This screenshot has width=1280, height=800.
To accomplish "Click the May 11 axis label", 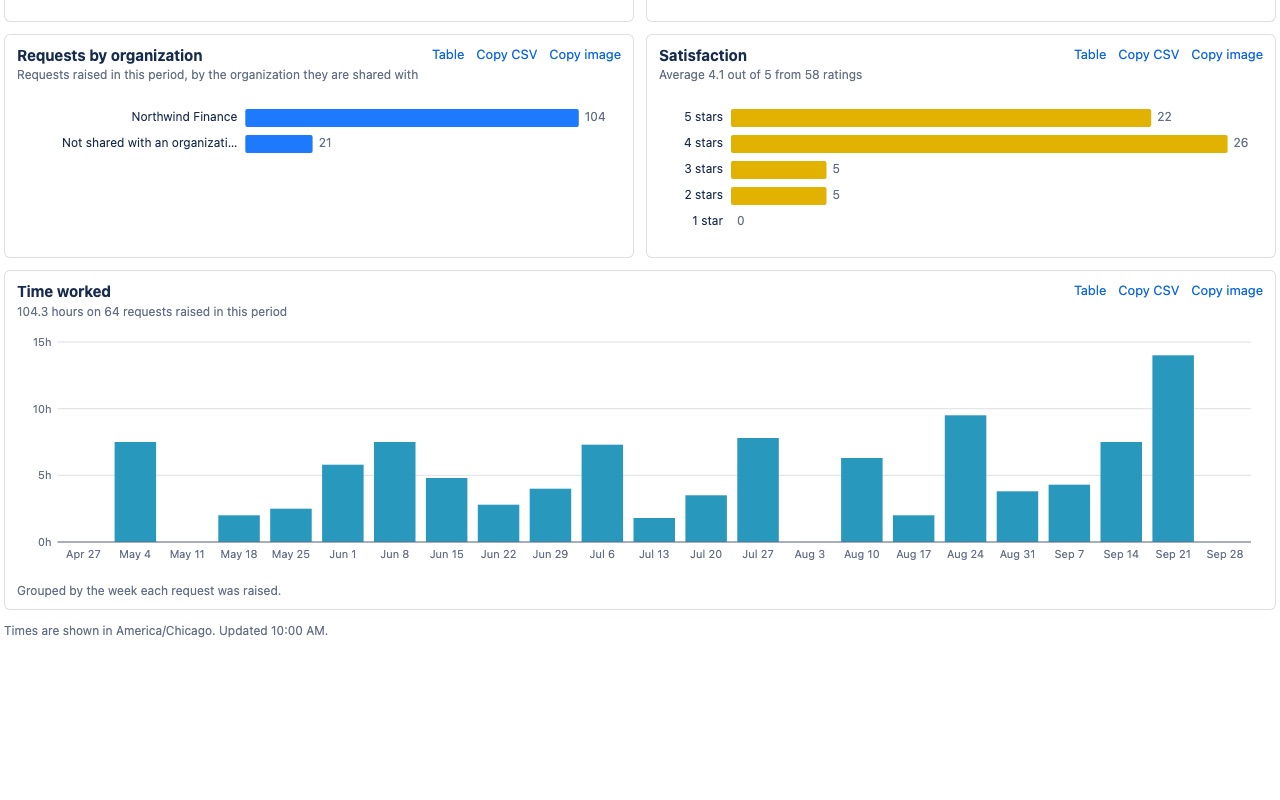I will (187, 554).
